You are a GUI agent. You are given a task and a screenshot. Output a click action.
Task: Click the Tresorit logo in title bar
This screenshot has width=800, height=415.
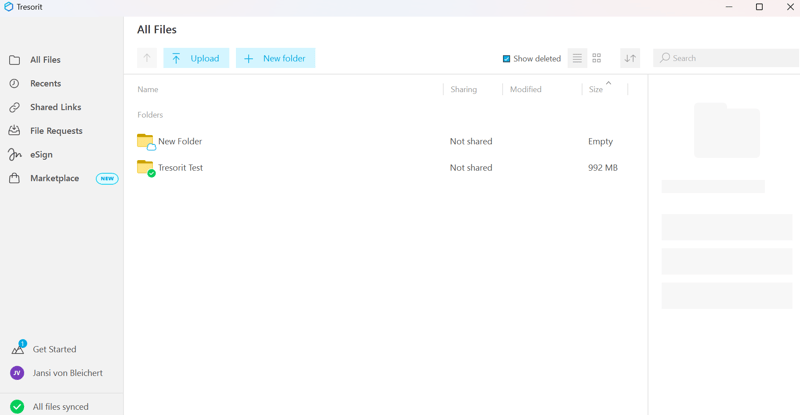coord(8,7)
